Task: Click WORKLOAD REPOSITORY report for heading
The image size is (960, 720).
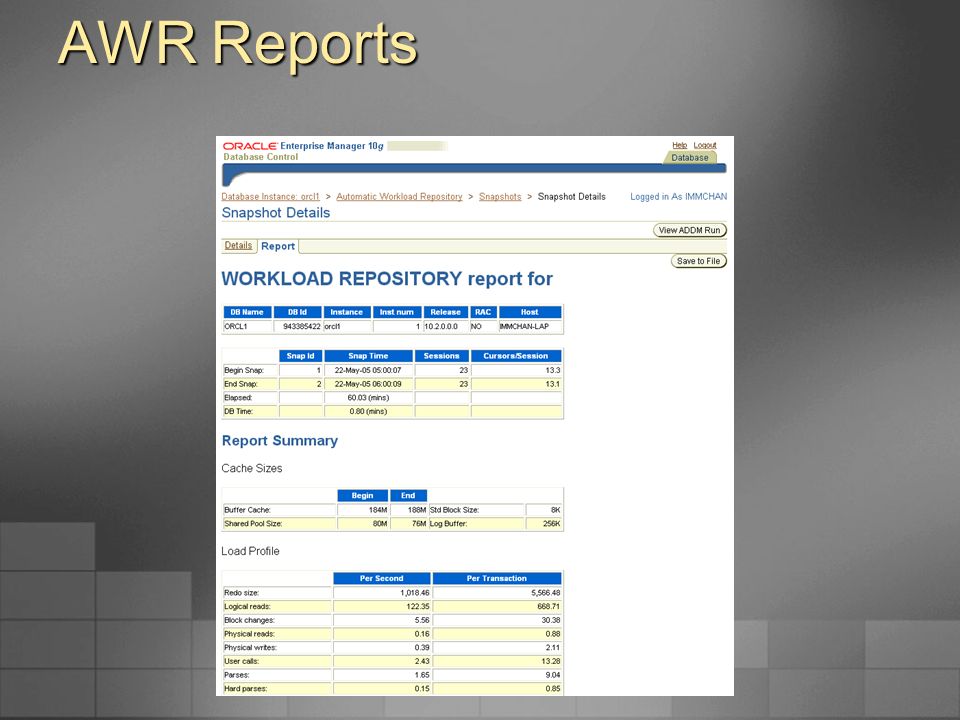Action: 387,279
